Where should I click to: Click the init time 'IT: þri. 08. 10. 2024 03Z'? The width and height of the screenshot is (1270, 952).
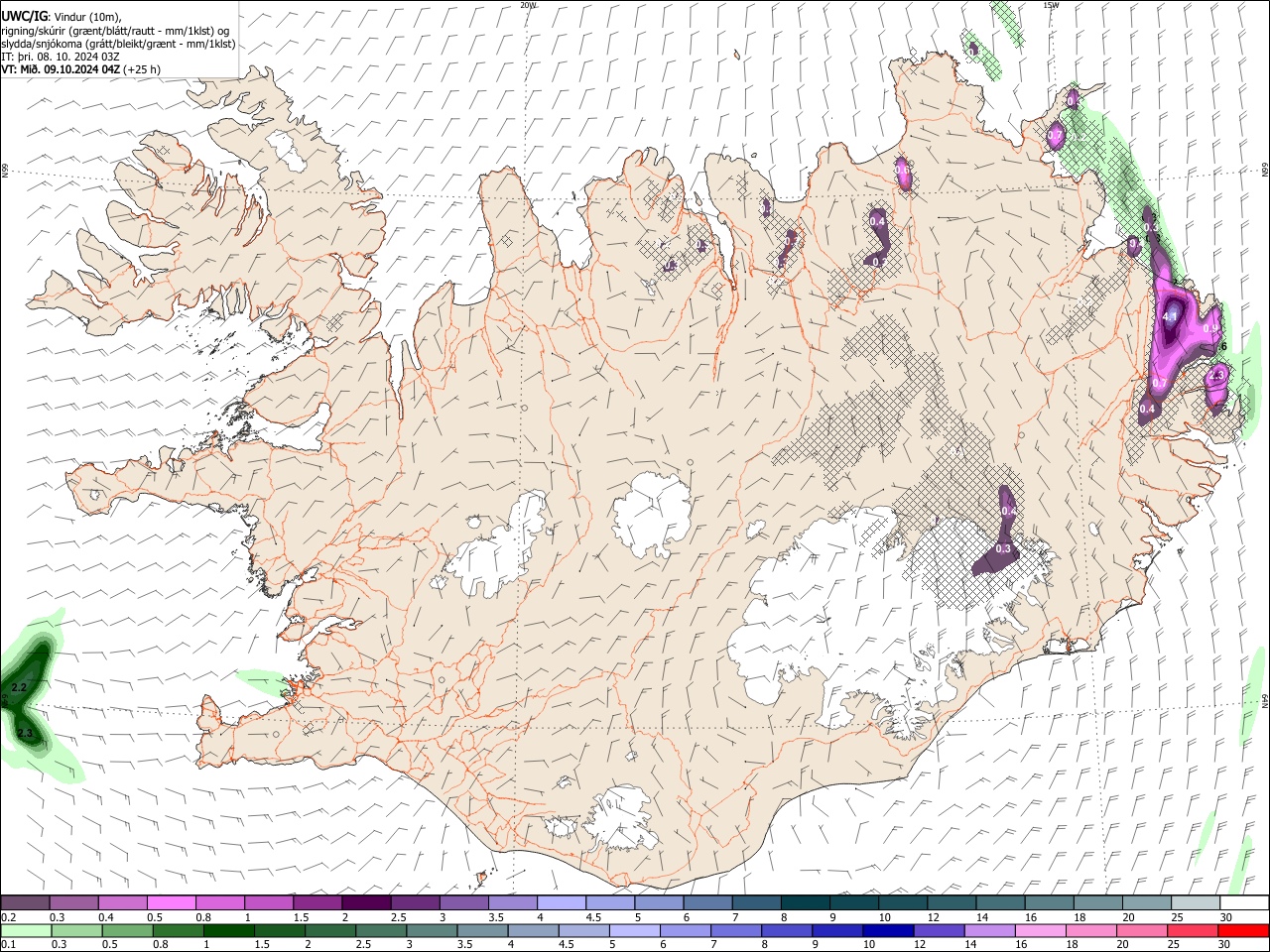click(x=61, y=57)
